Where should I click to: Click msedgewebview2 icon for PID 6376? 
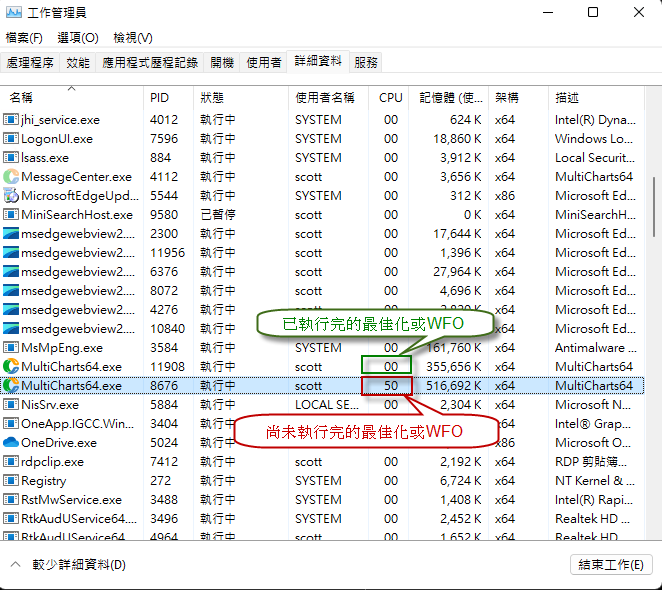(11, 272)
